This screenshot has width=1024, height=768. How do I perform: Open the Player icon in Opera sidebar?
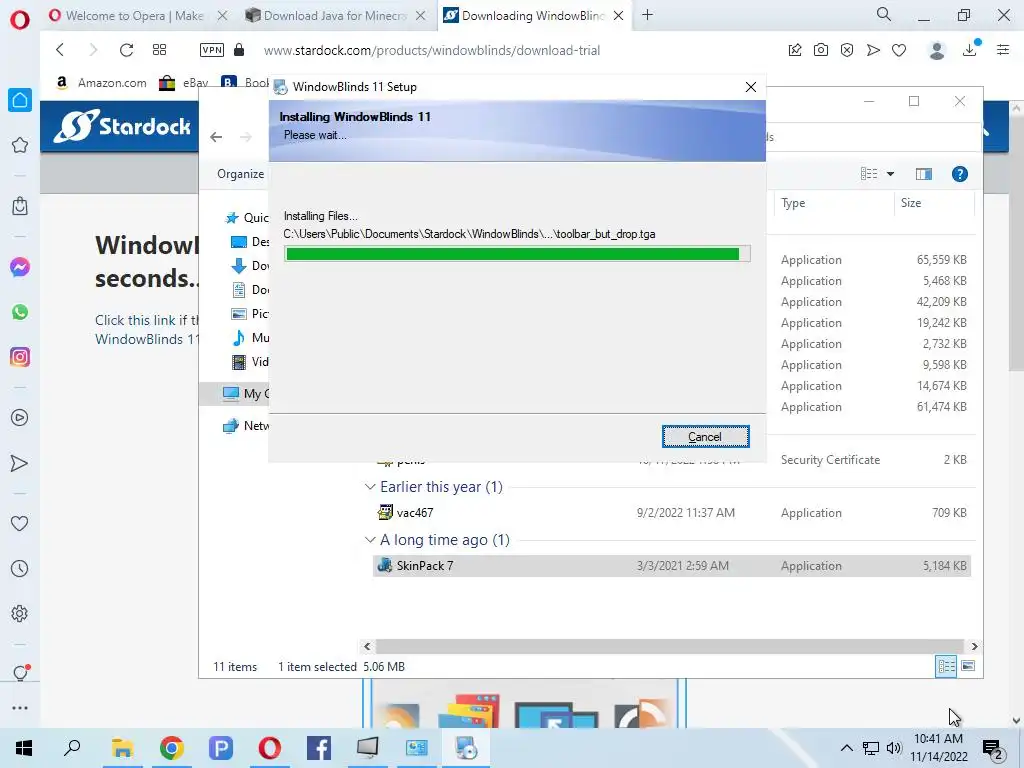point(20,418)
